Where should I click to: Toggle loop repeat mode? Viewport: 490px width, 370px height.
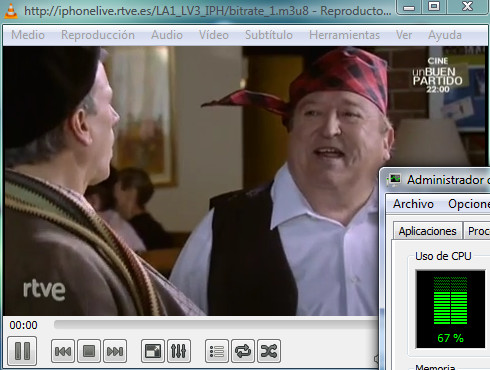pos(243,351)
